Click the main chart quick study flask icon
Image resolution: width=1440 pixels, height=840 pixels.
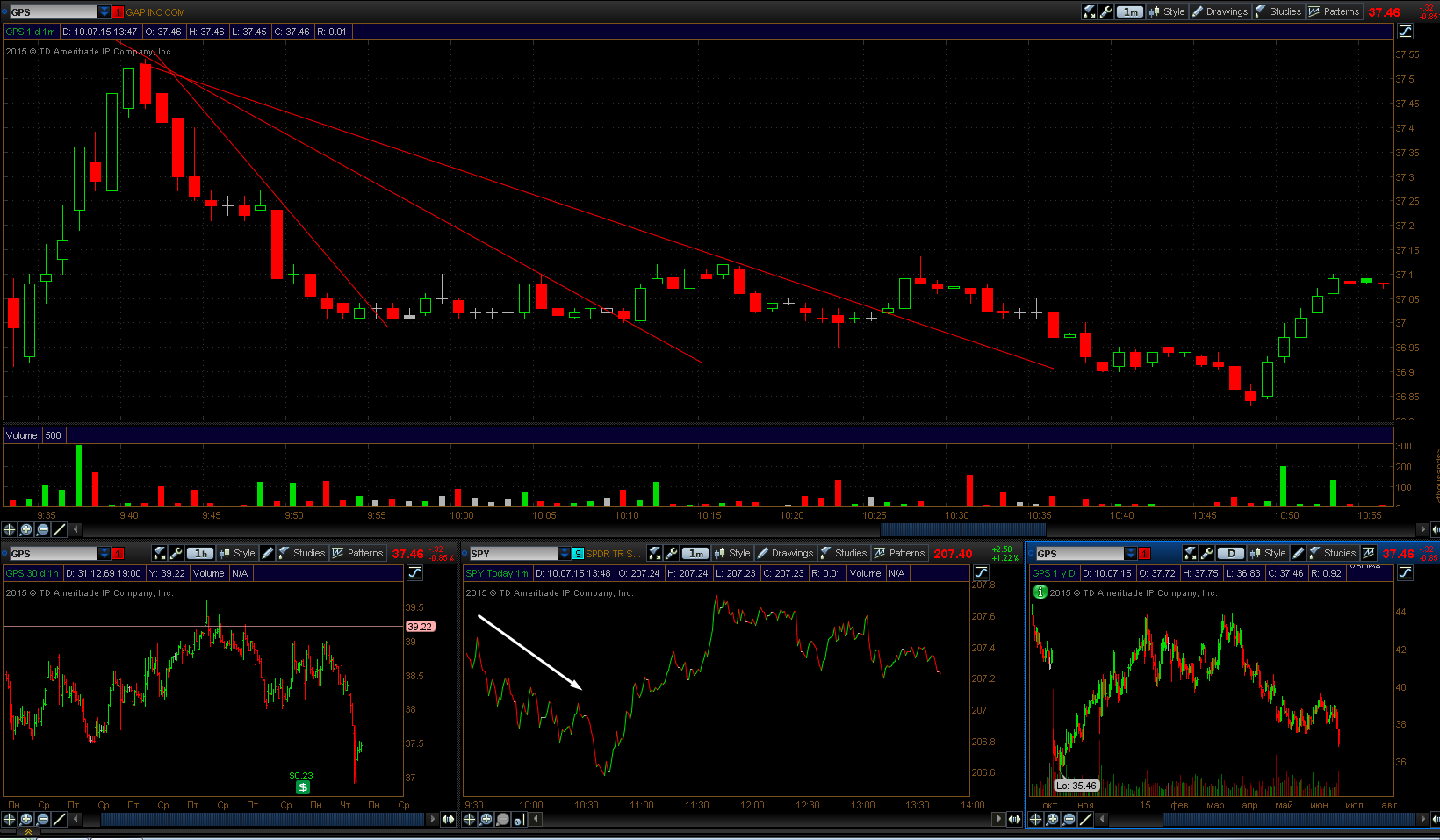click(1090, 11)
